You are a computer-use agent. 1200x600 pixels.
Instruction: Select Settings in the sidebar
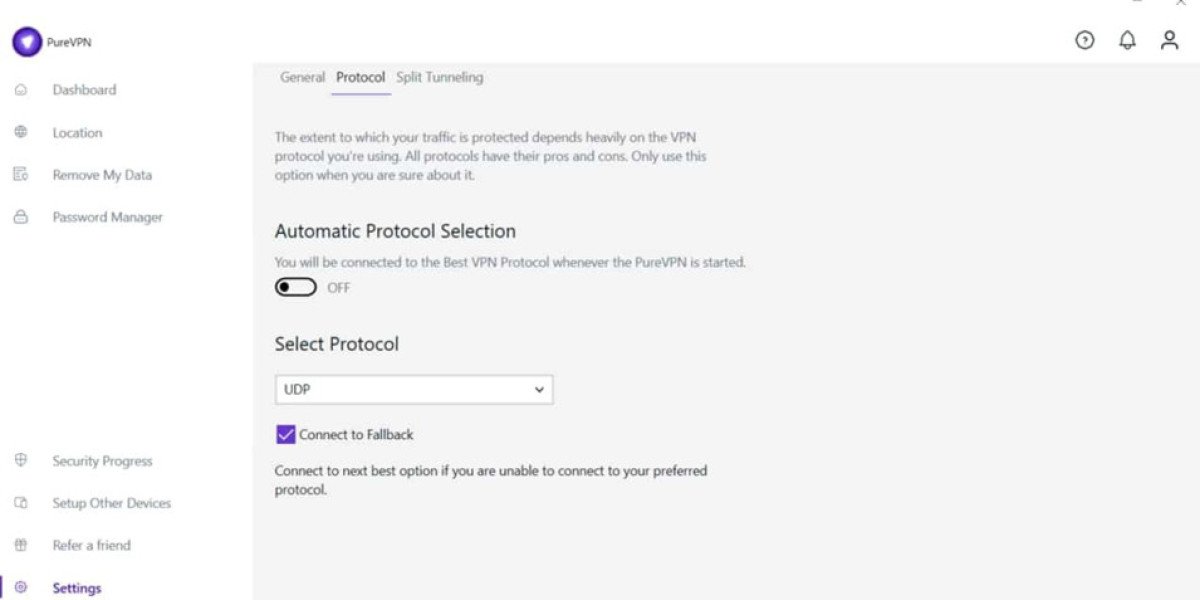[x=77, y=587]
